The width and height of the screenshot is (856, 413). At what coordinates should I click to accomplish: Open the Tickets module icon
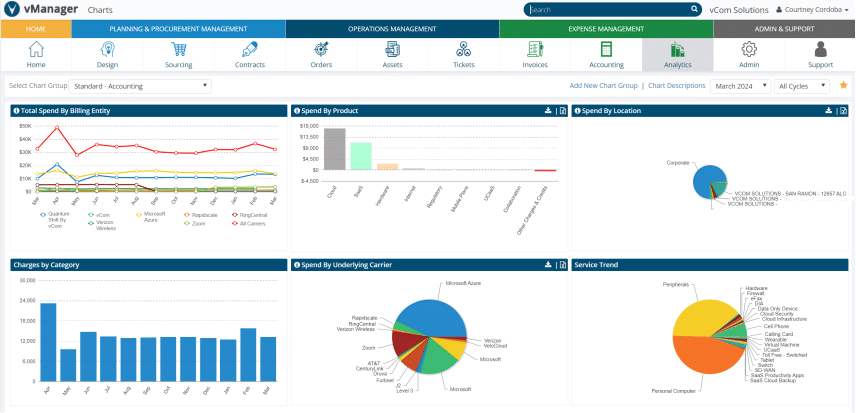pyautogui.click(x=464, y=54)
